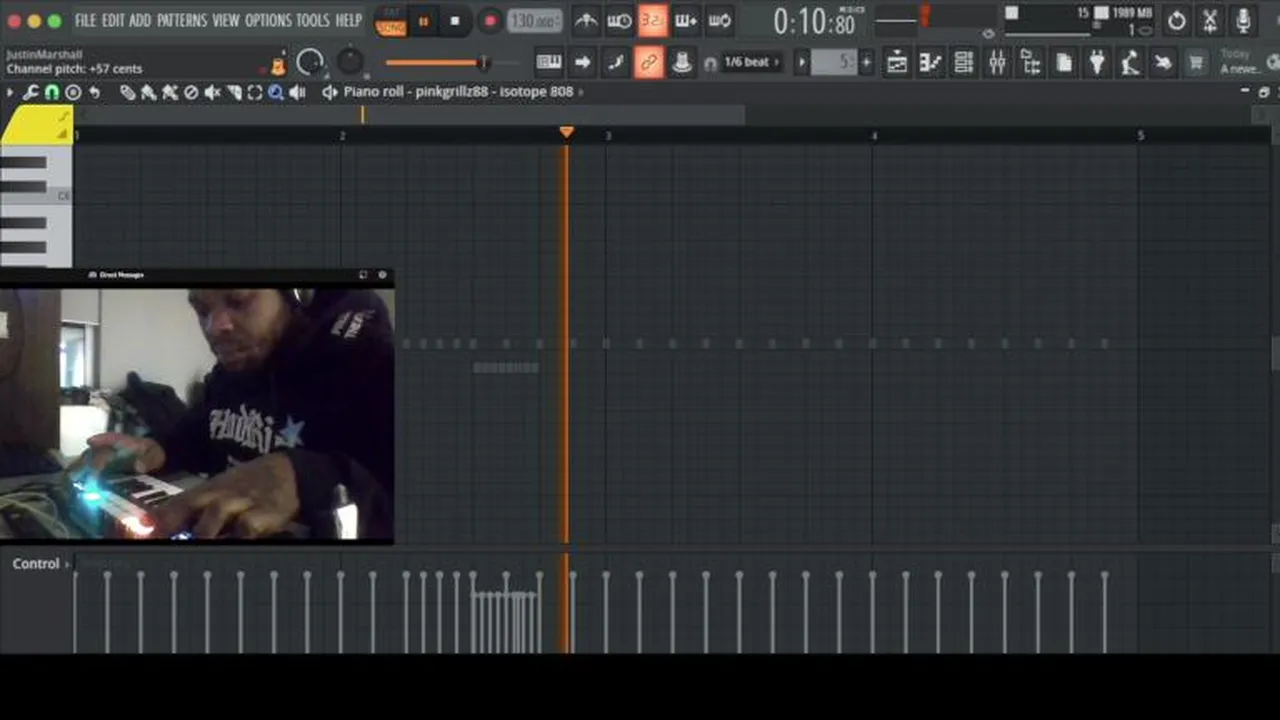
Task: Open the Control lane selector arrow
Action: (x=67, y=564)
